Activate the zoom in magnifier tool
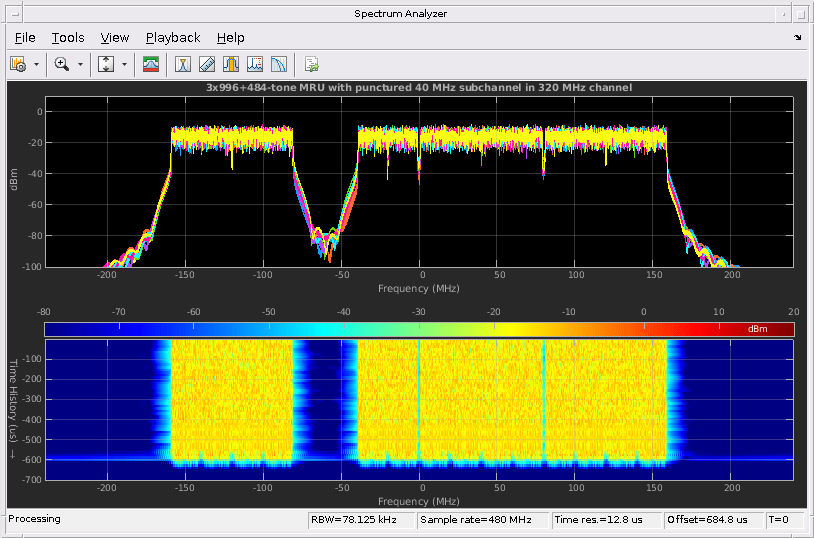The image size is (814, 538). point(62,64)
